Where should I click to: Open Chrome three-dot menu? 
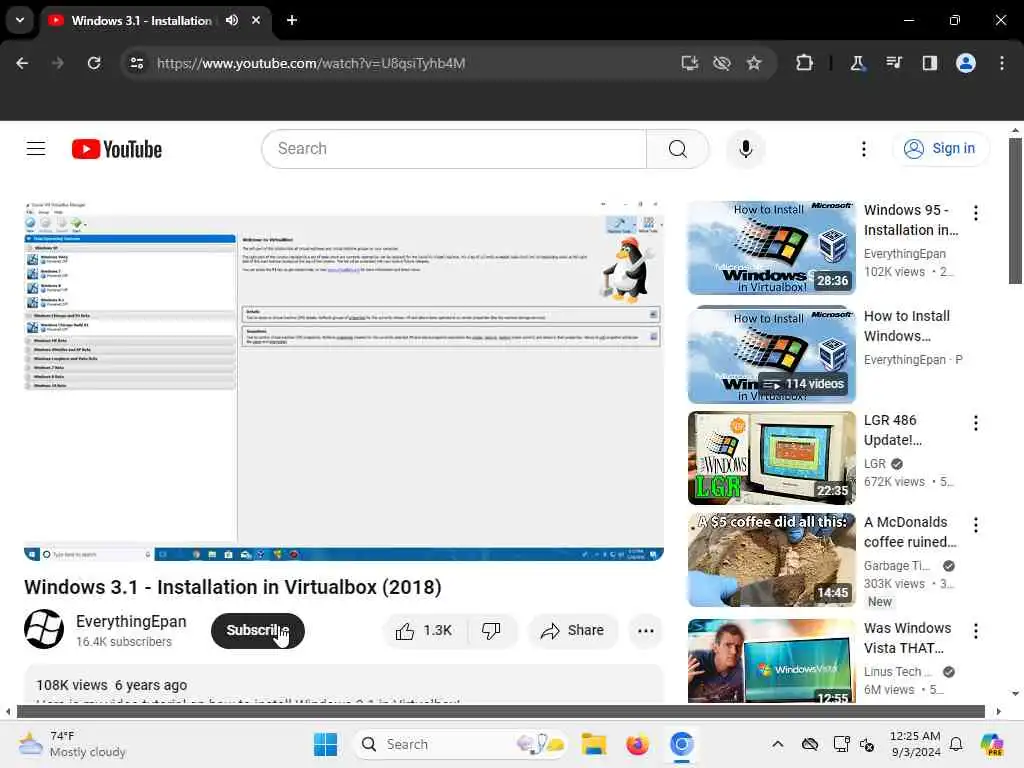click(1002, 63)
